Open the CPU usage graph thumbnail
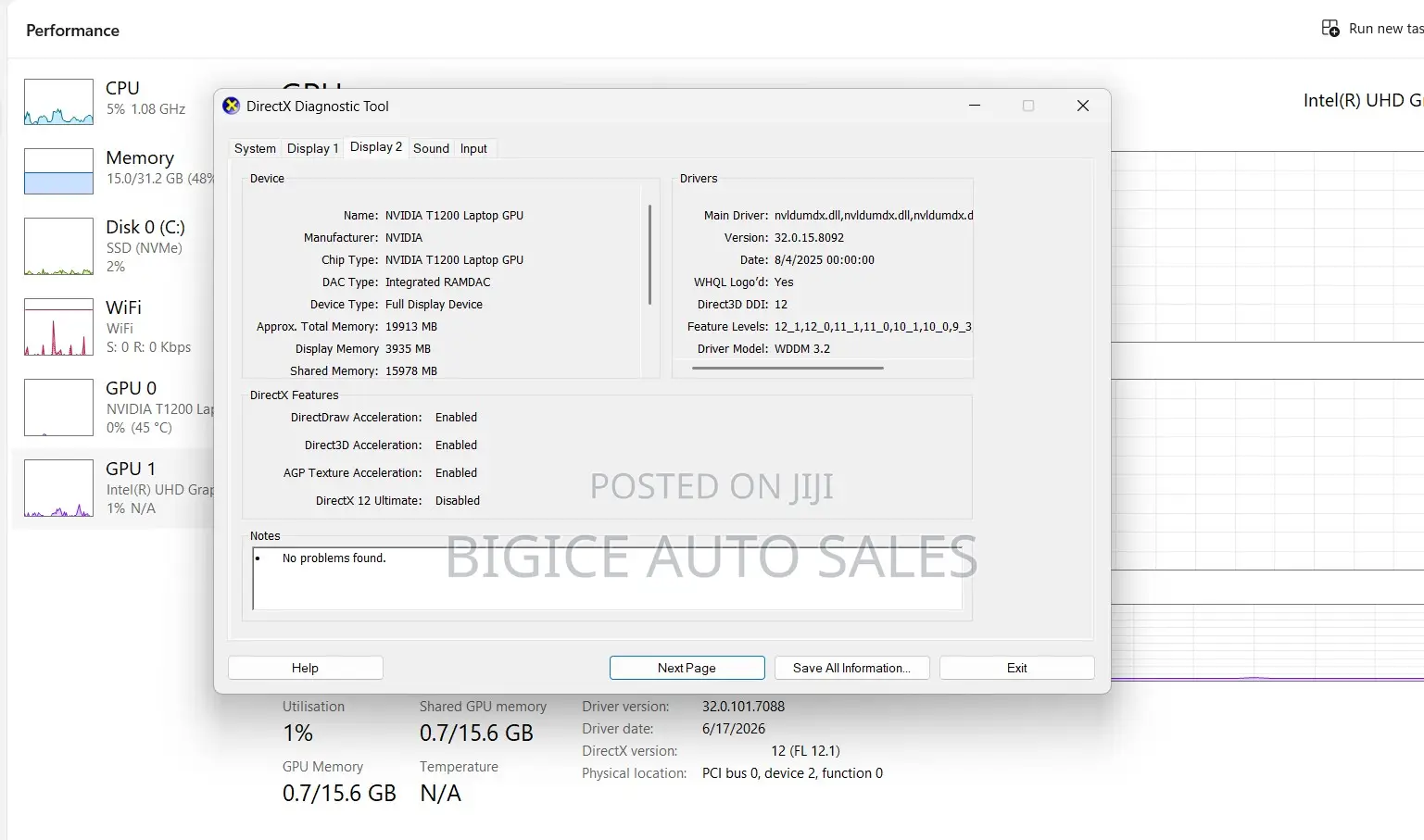 point(58,102)
